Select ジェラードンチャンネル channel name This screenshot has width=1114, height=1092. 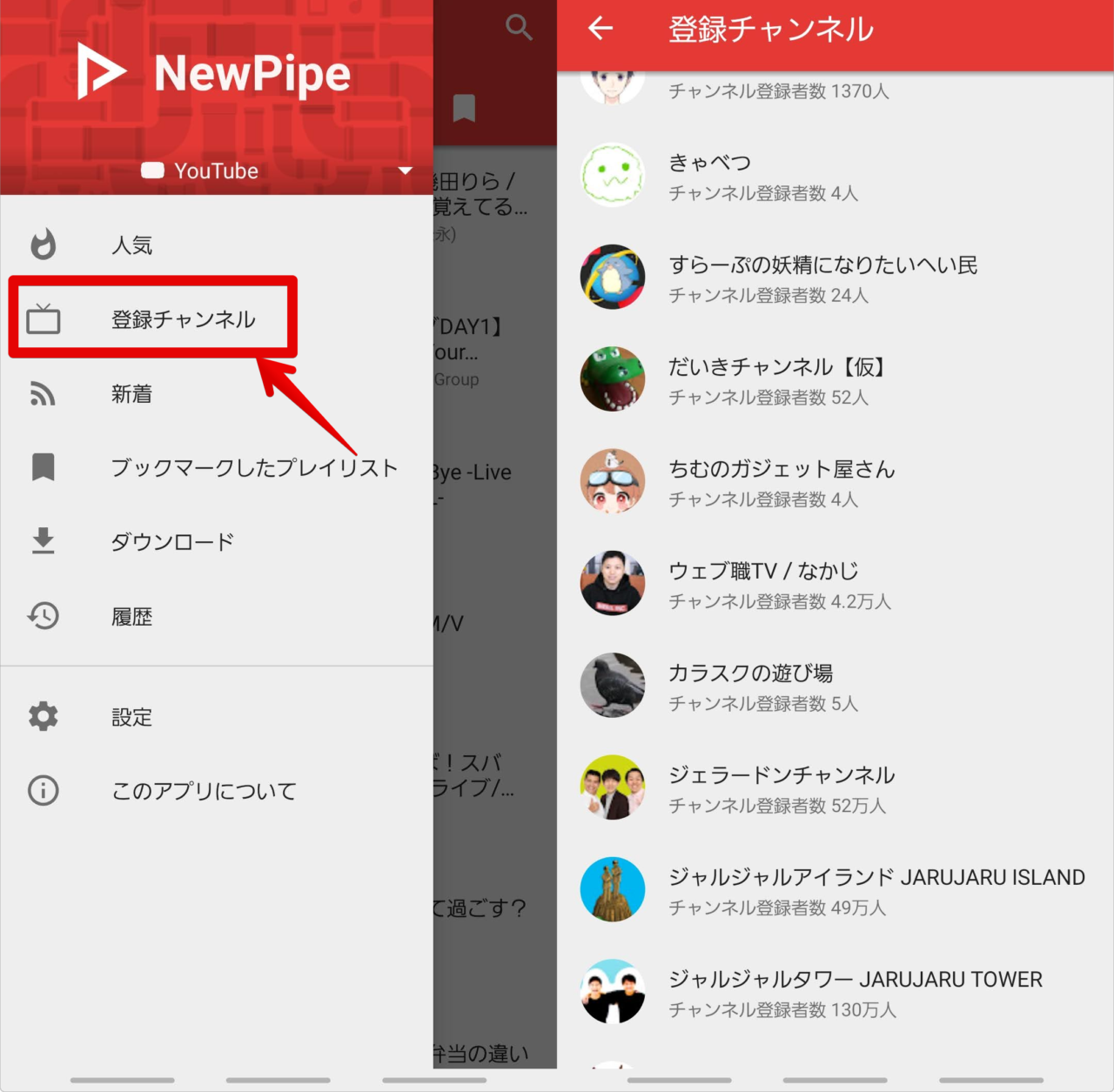(x=782, y=774)
